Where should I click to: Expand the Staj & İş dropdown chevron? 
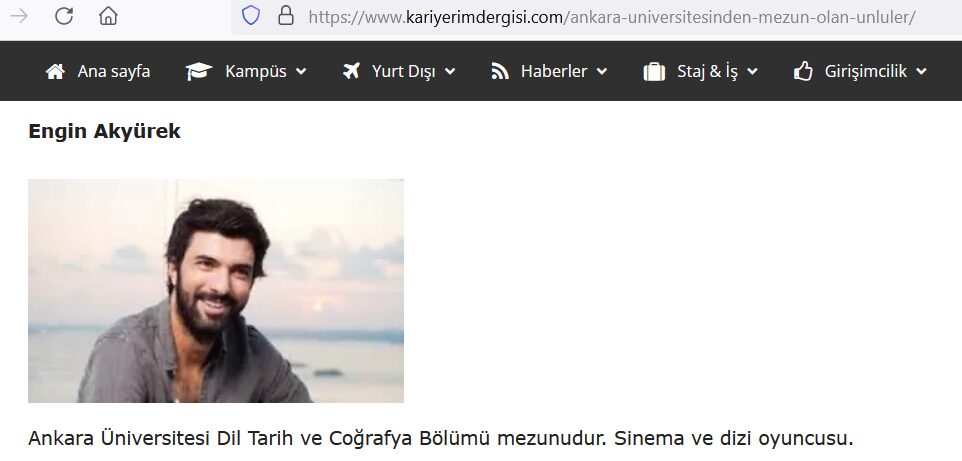(x=752, y=71)
